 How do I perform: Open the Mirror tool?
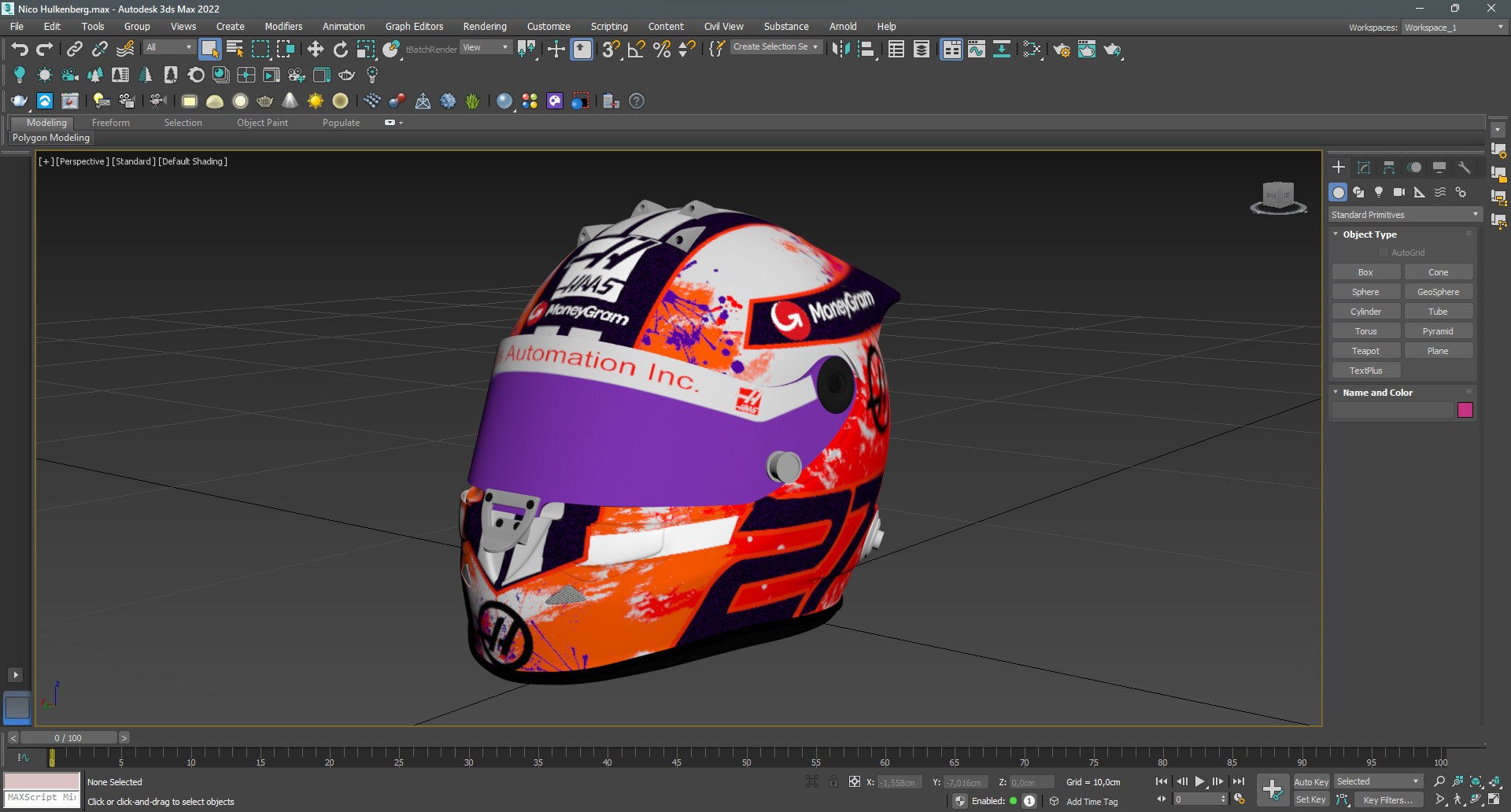[x=840, y=50]
